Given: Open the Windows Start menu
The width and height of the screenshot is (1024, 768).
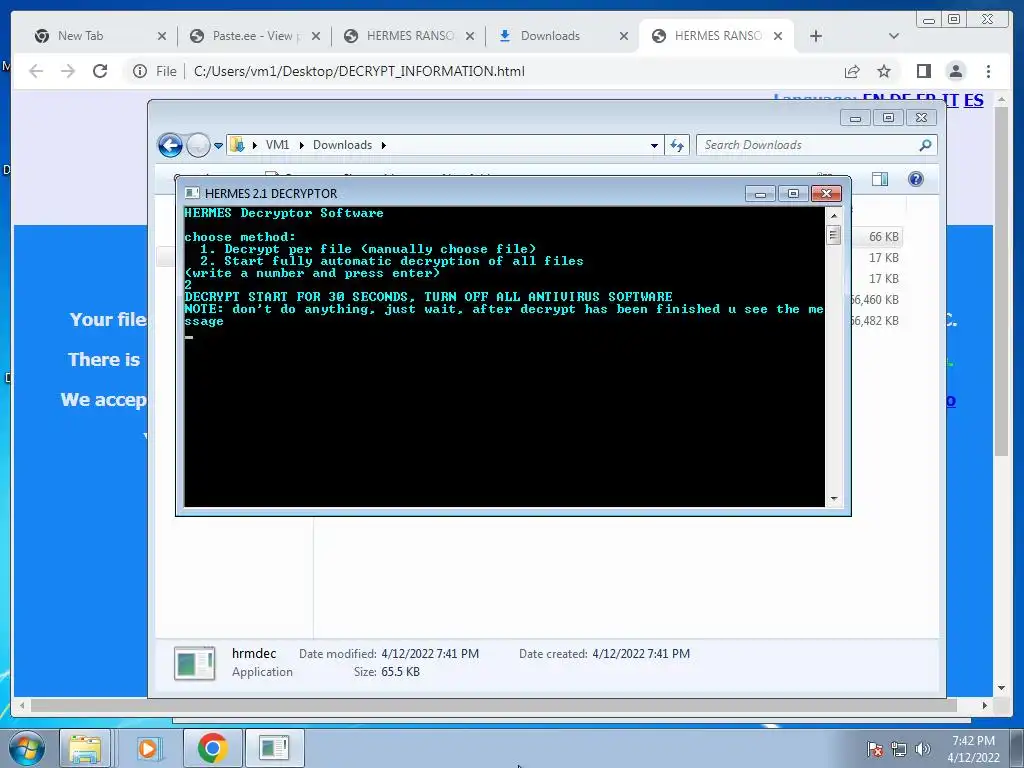Looking at the screenshot, I should pos(27,748).
